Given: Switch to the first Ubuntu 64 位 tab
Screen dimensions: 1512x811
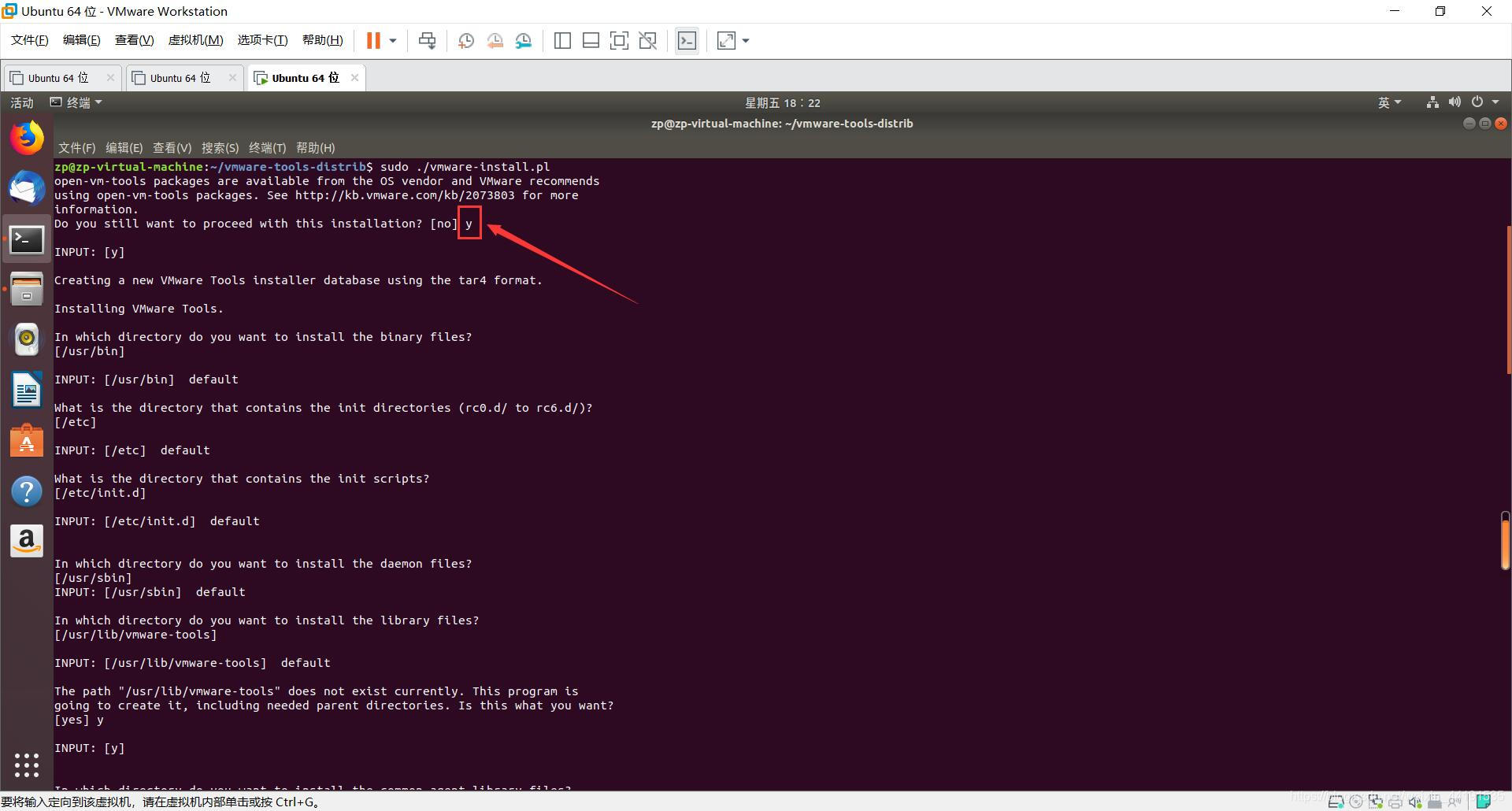Looking at the screenshot, I should tap(57, 78).
